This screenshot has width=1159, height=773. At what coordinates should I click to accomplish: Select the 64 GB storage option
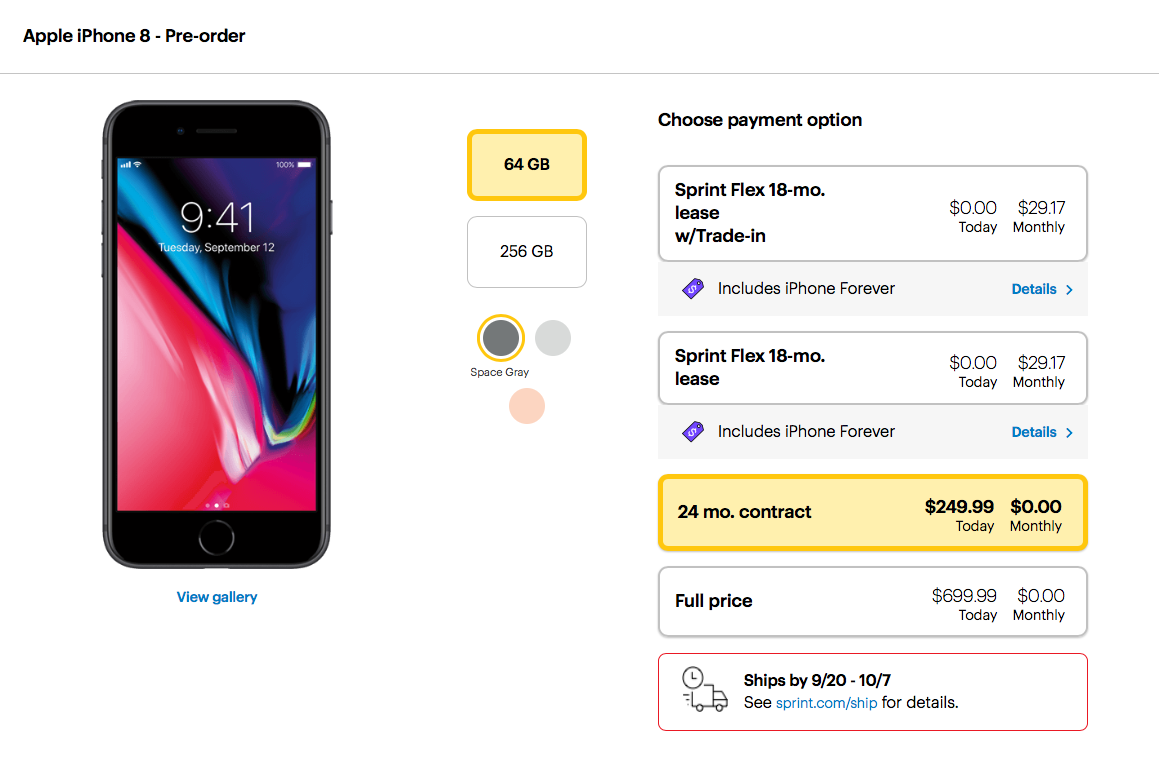(526, 165)
